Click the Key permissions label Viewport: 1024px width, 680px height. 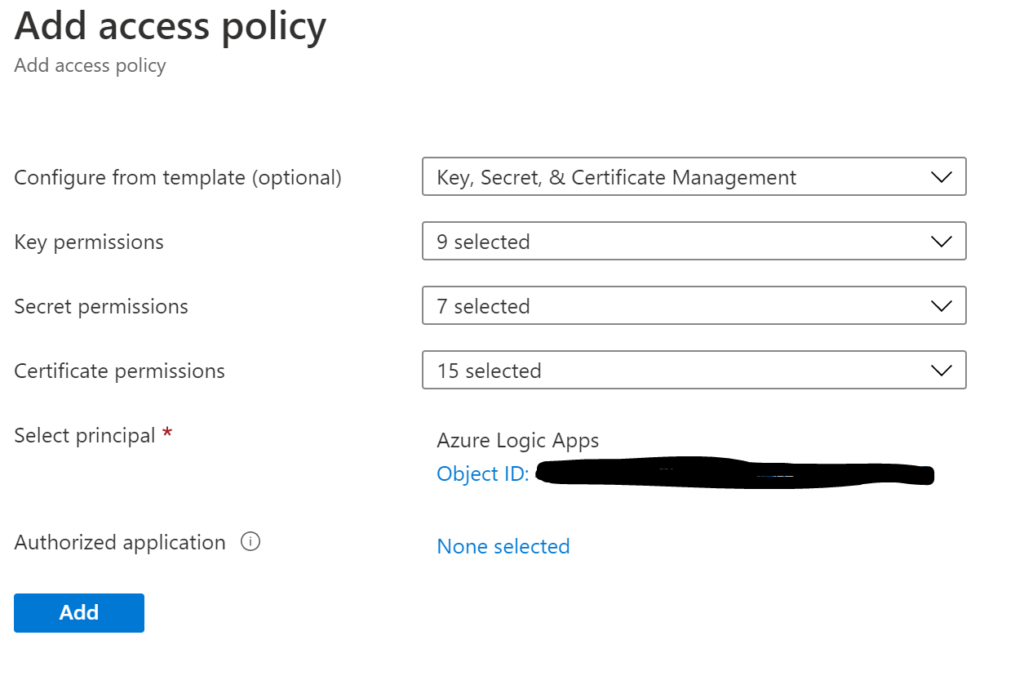pos(89,242)
